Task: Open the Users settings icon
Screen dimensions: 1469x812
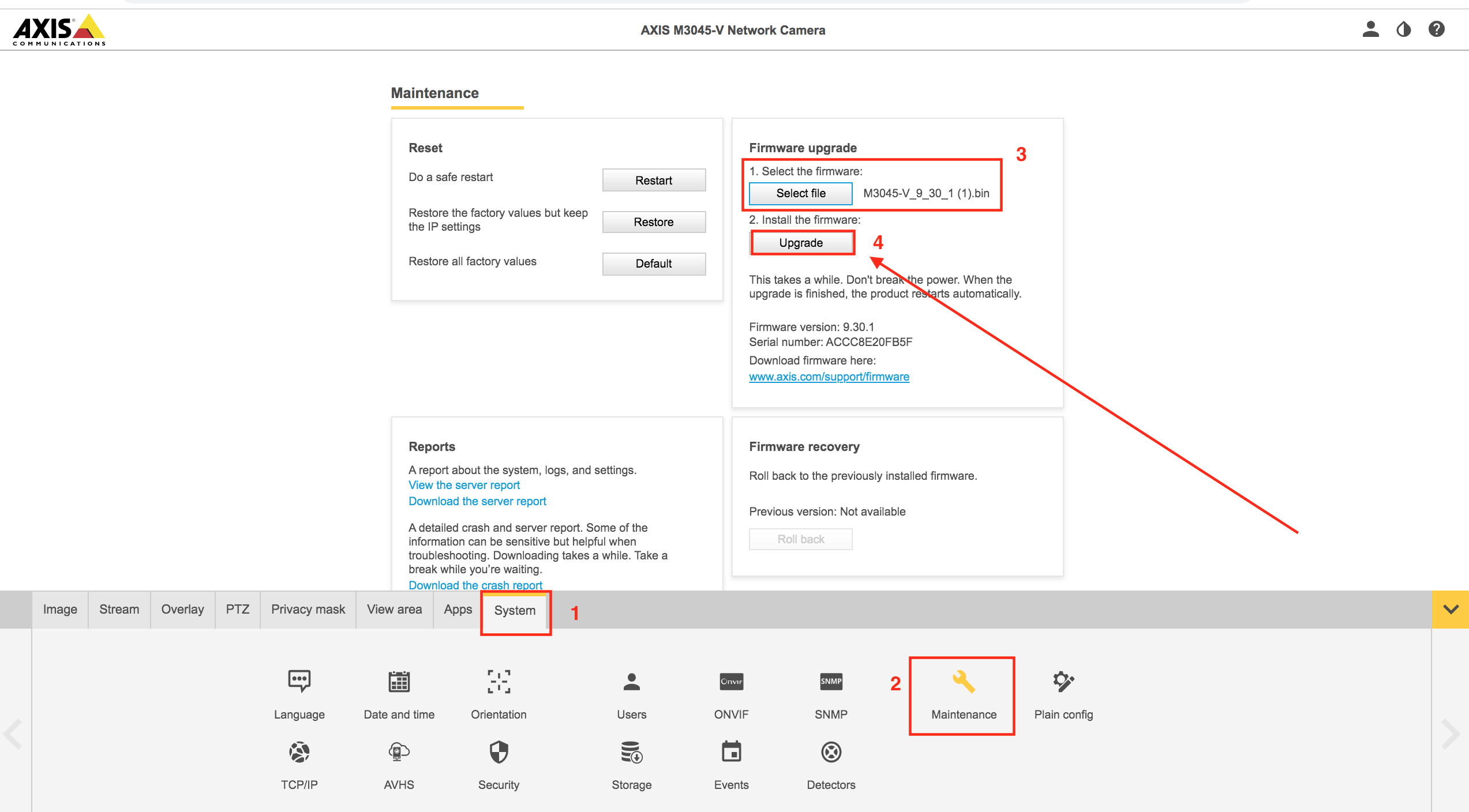Action: (632, 682)
